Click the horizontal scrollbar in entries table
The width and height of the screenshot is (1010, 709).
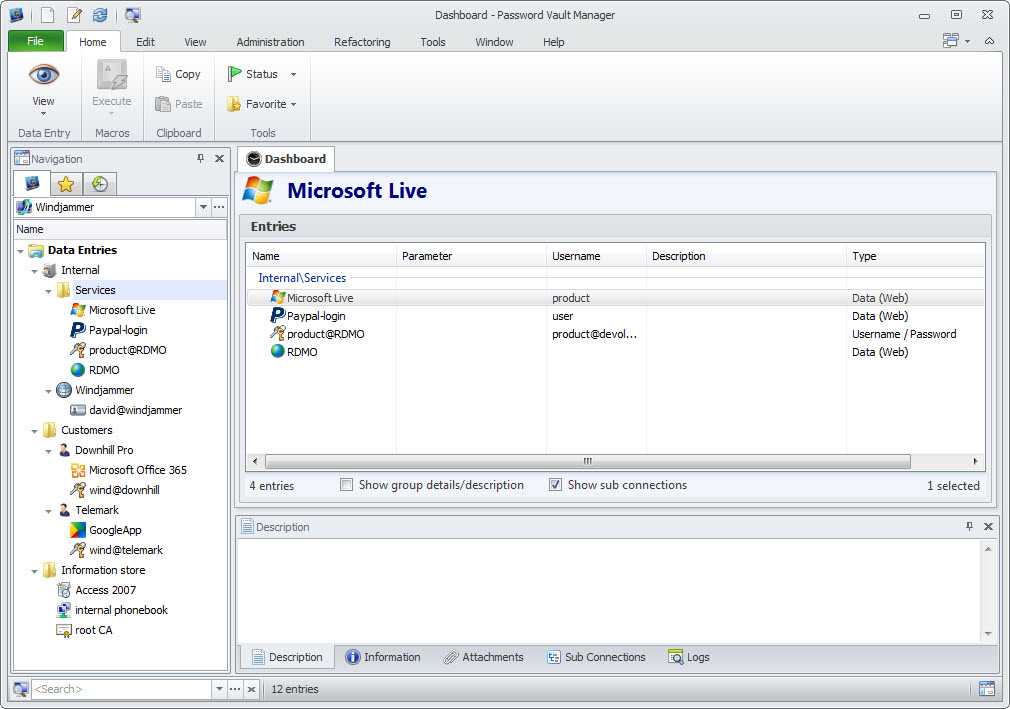[587, 461]
